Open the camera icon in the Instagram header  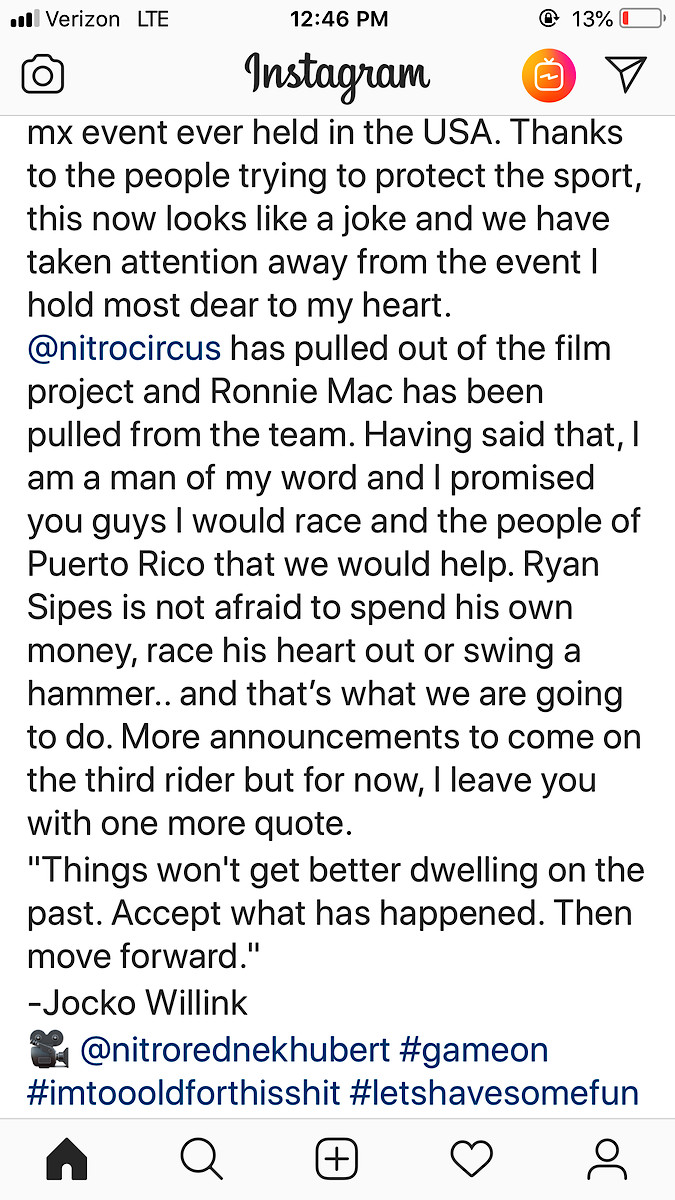tap(44, 77)
